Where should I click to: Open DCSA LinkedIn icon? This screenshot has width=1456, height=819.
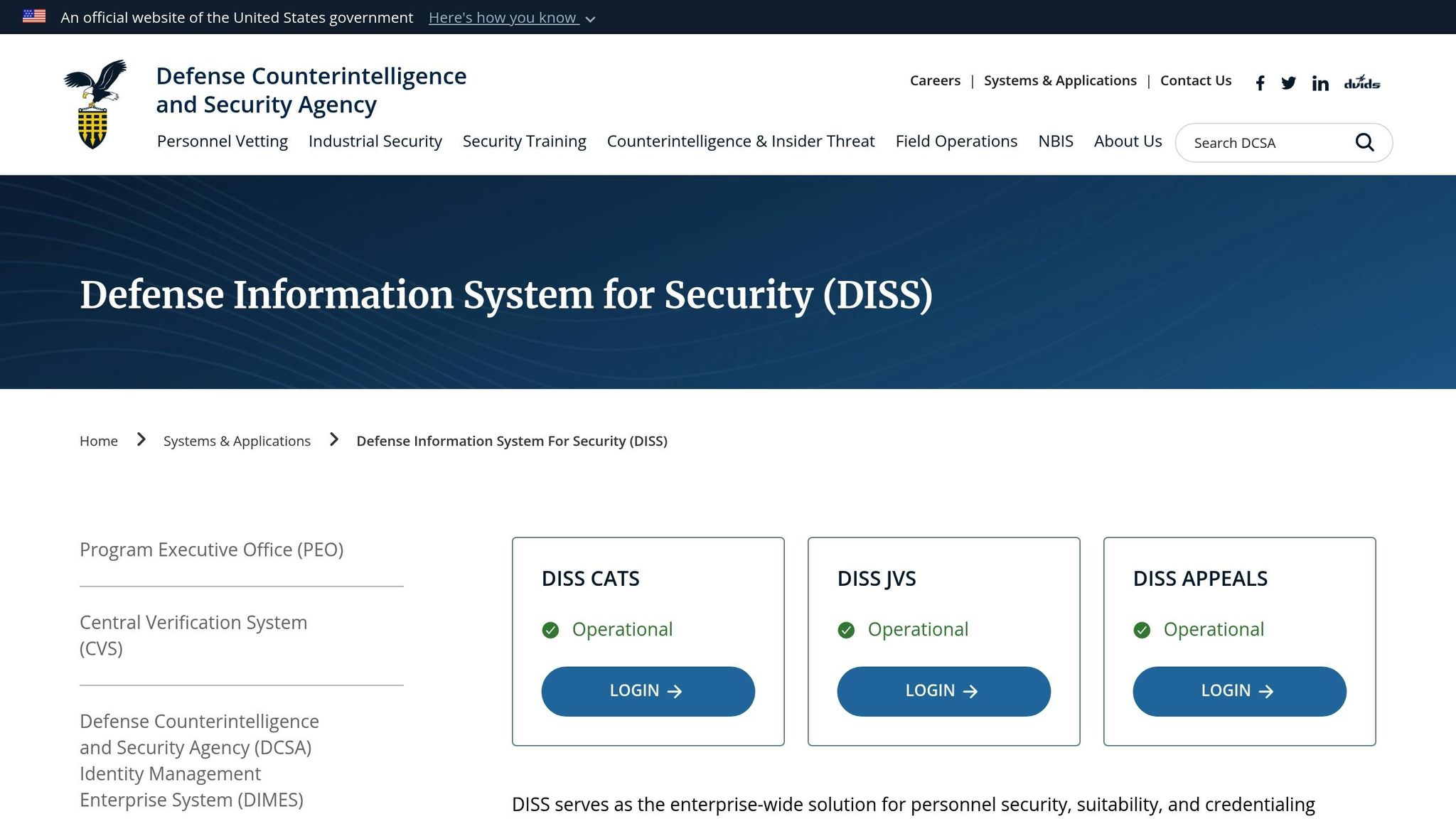(x=1320, y=83)
